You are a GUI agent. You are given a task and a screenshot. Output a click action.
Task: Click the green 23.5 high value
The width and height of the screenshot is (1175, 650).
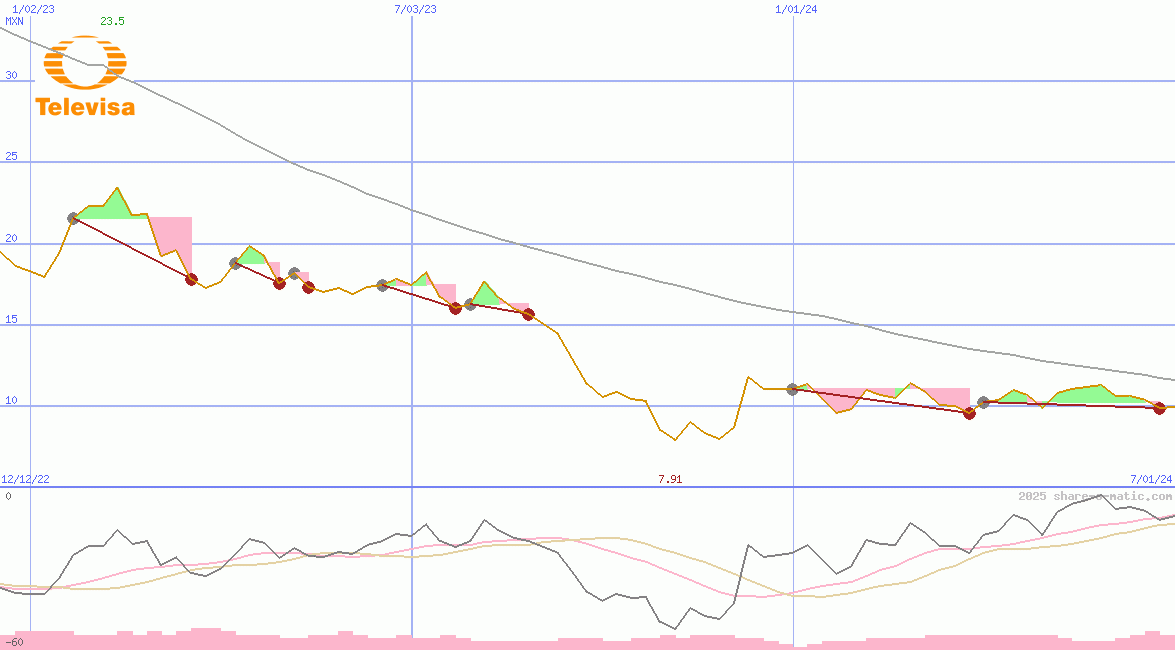112,21
